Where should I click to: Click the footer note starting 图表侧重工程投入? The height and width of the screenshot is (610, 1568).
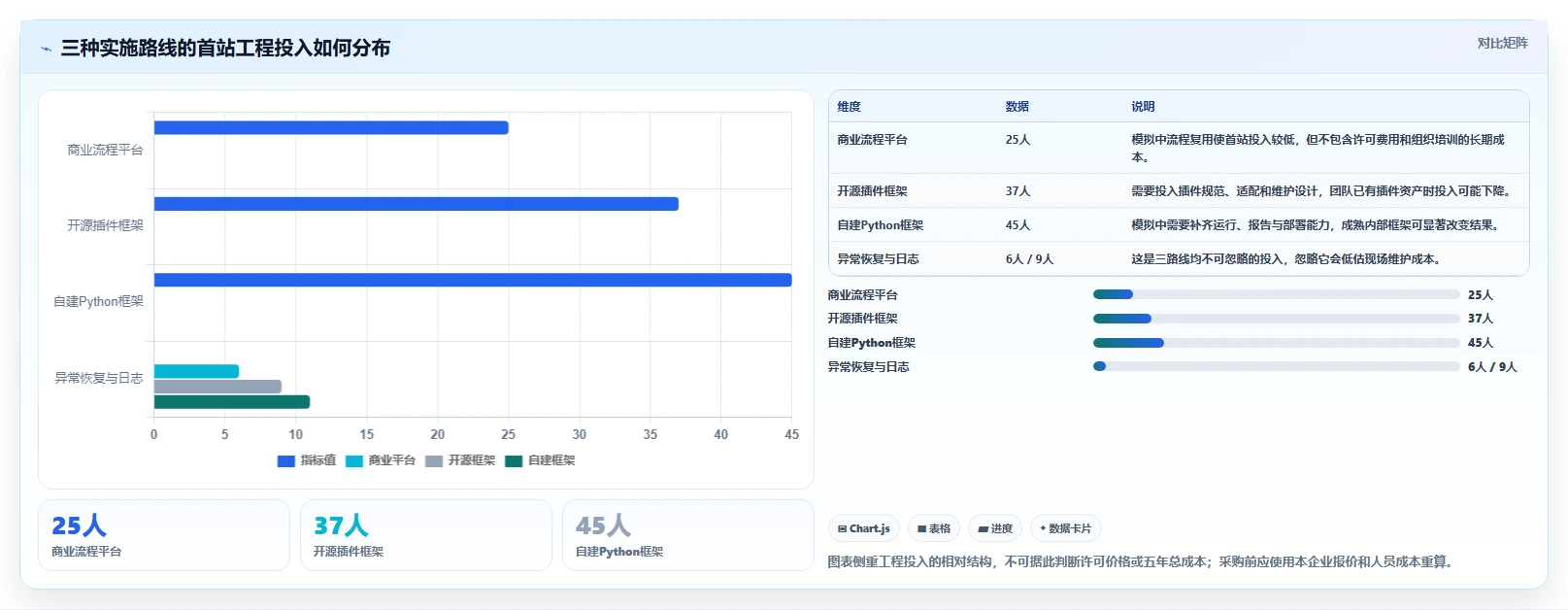(x=1142, y=561)
